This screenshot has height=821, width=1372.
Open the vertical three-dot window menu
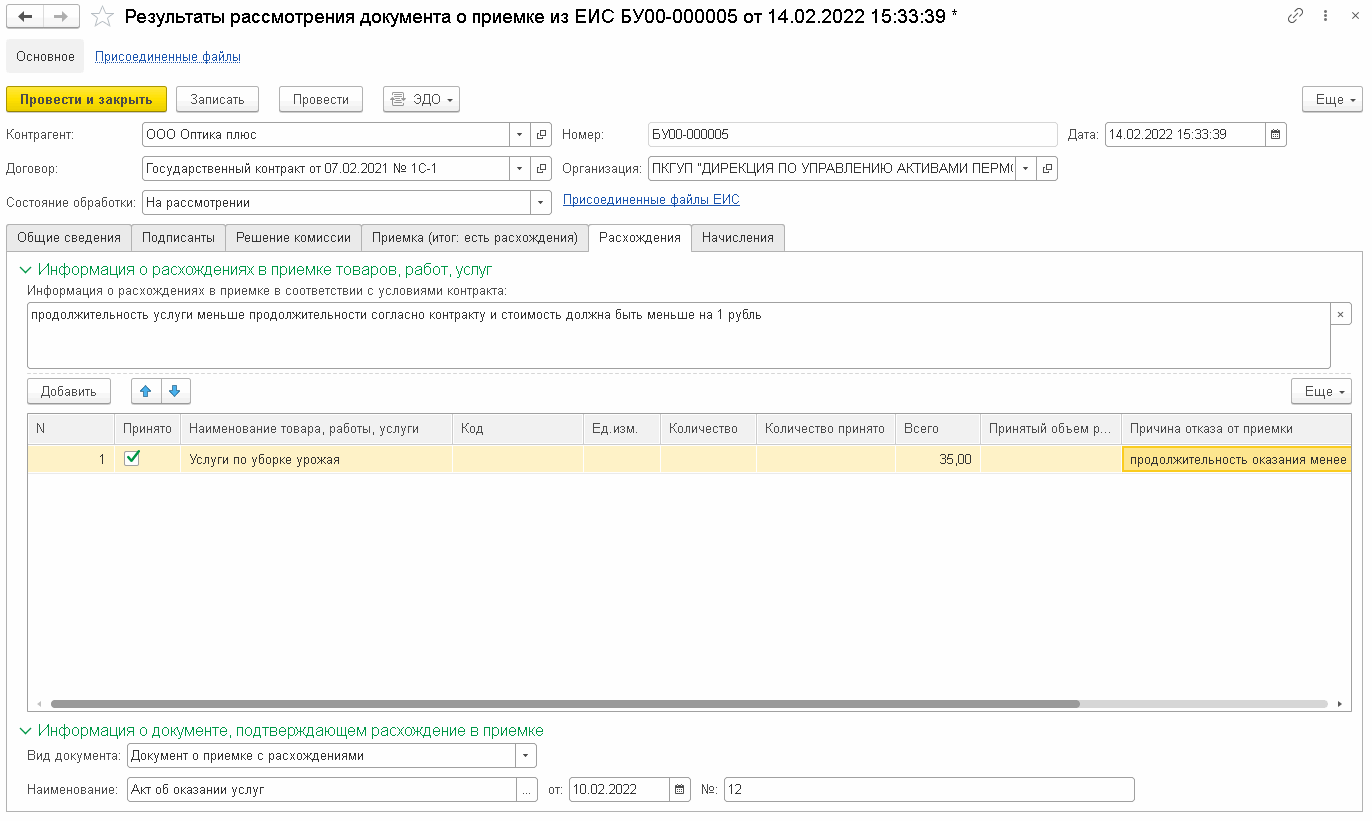1325,16
